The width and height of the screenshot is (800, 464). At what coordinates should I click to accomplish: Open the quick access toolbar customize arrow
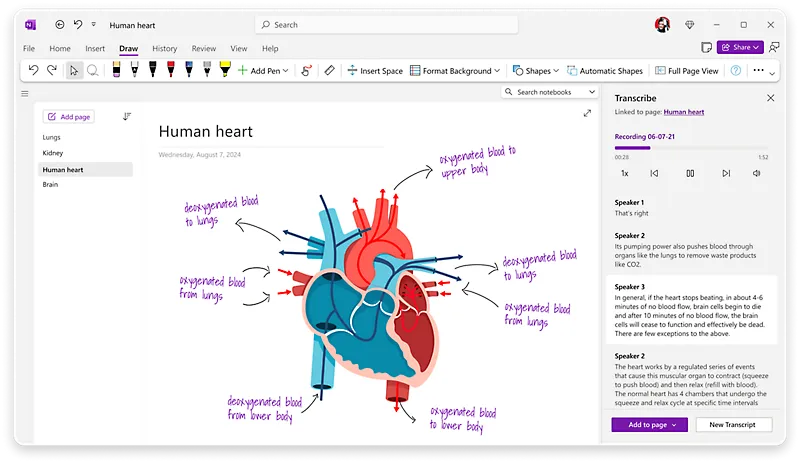click(93, 24)
